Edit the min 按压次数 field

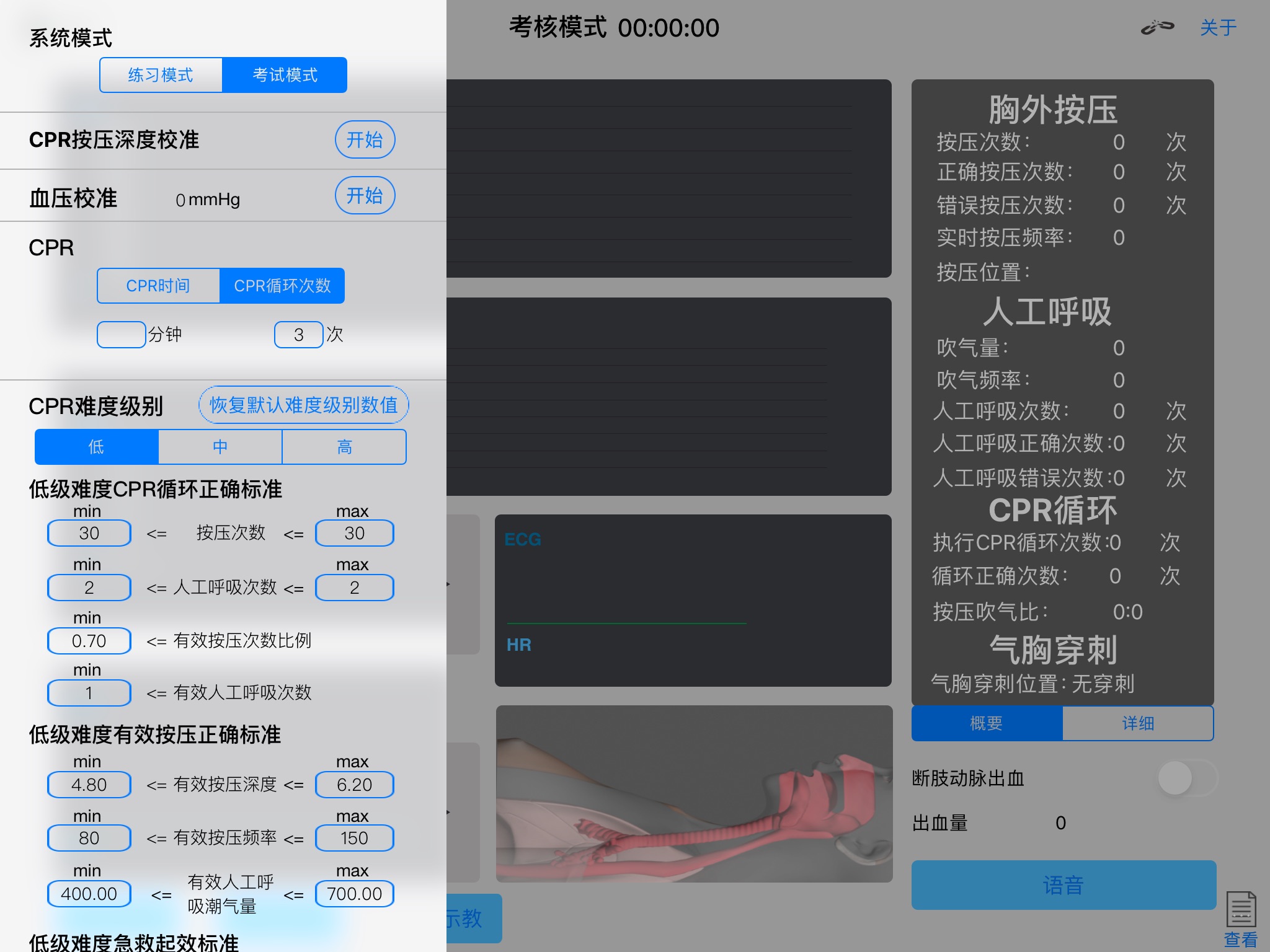click(x=89, y=533)
